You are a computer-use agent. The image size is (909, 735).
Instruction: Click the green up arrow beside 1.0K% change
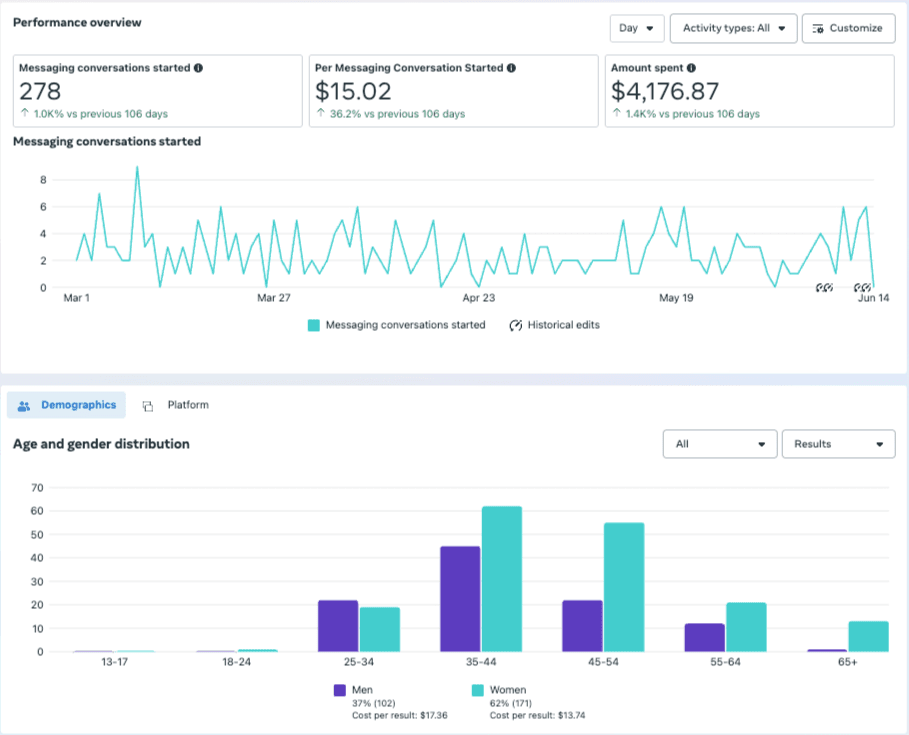click(x=25, y=113)
